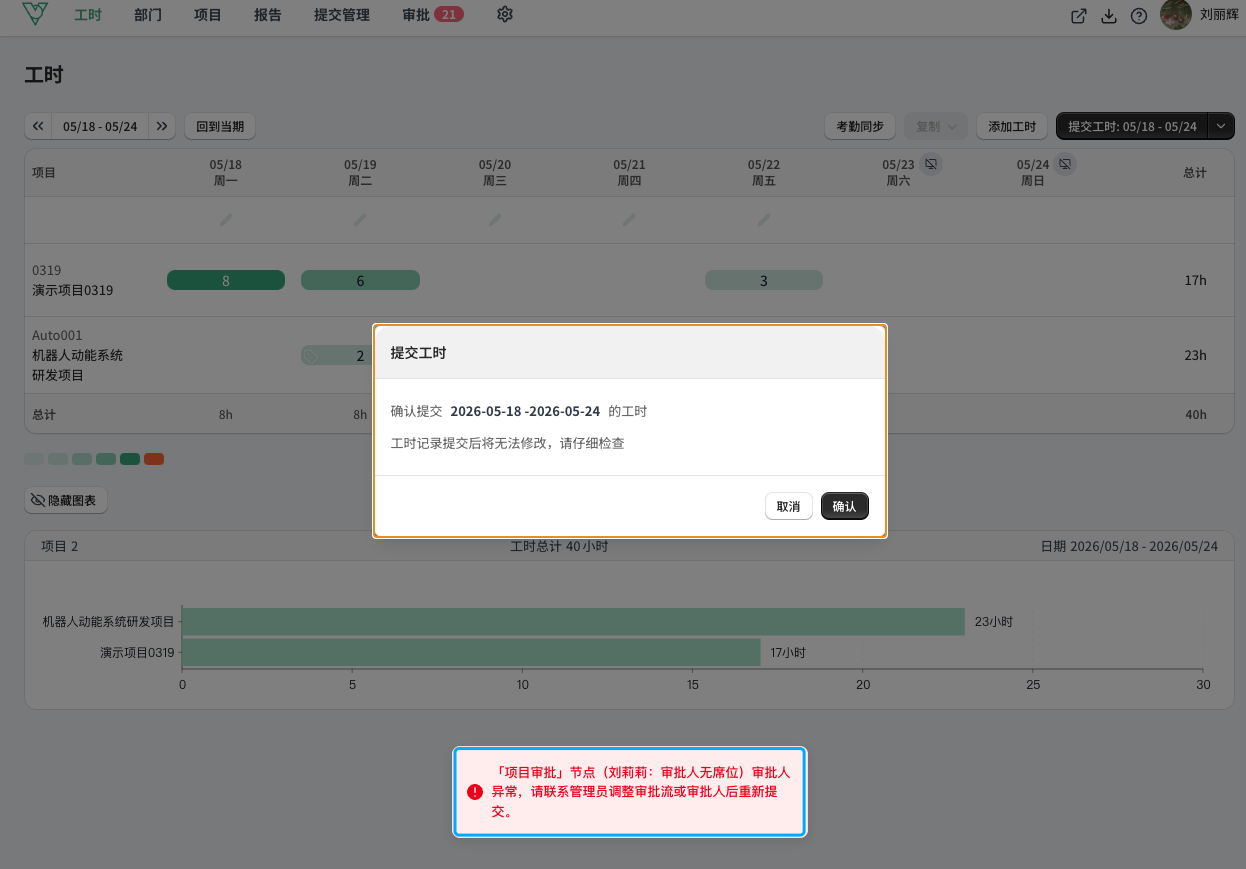Screen dimensions: 1246x869
Task: Click the pencil edit icon under 05/20
Action: tap(495, 219)
